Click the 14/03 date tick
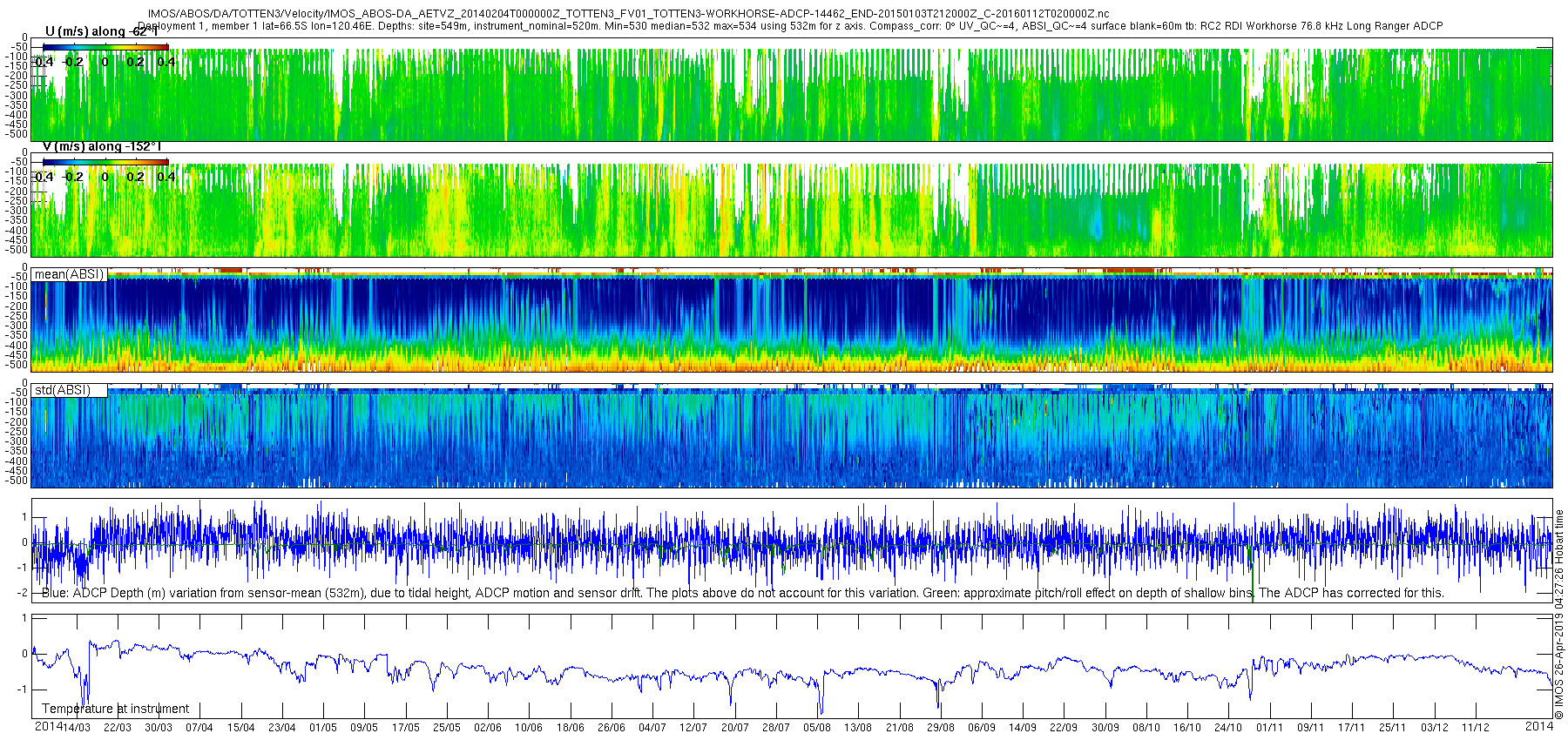 77,728
